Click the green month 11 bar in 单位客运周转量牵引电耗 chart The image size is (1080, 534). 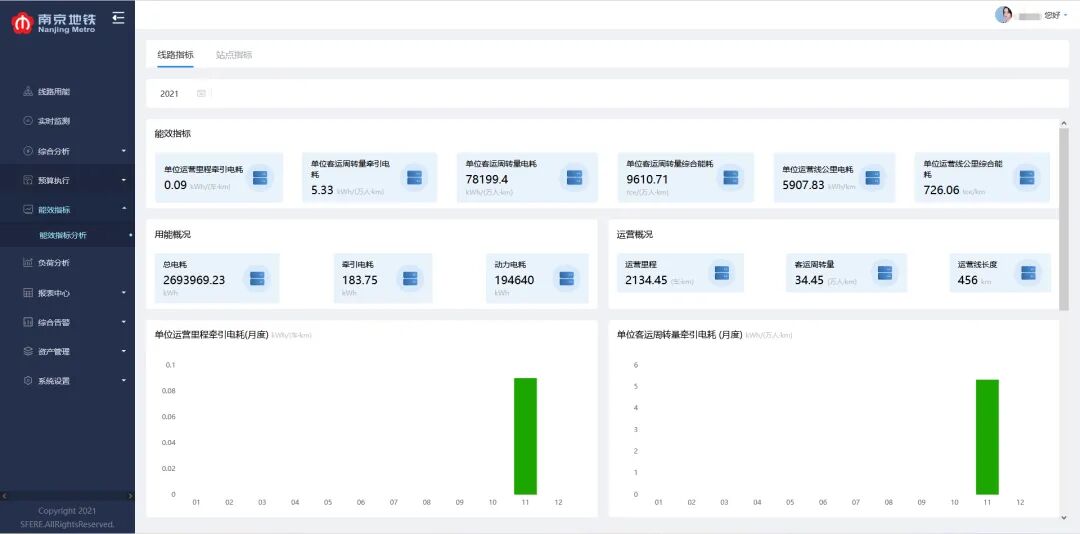pos(987,437)
